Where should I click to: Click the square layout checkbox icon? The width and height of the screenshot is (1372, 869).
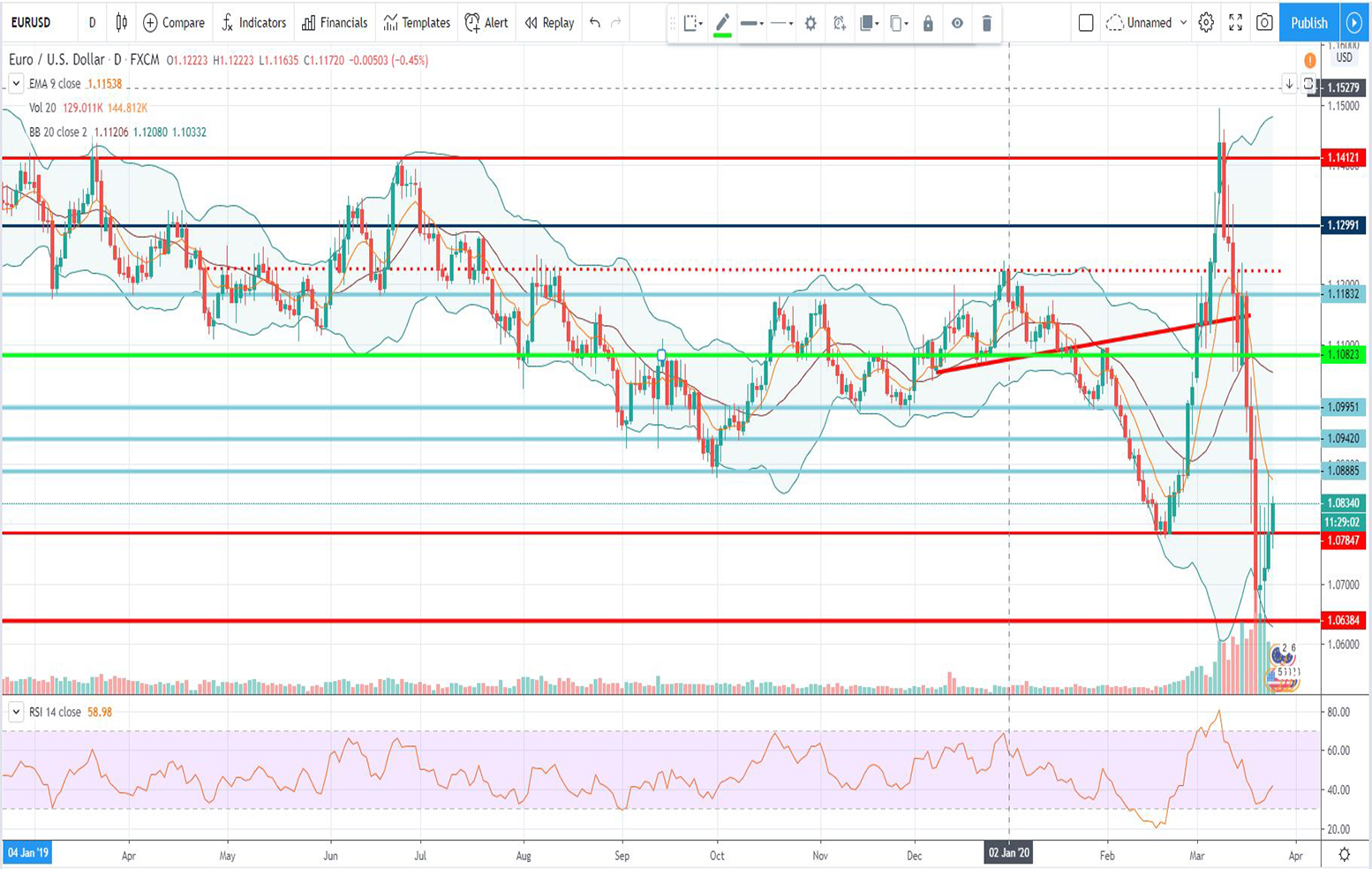(1086, 23)
